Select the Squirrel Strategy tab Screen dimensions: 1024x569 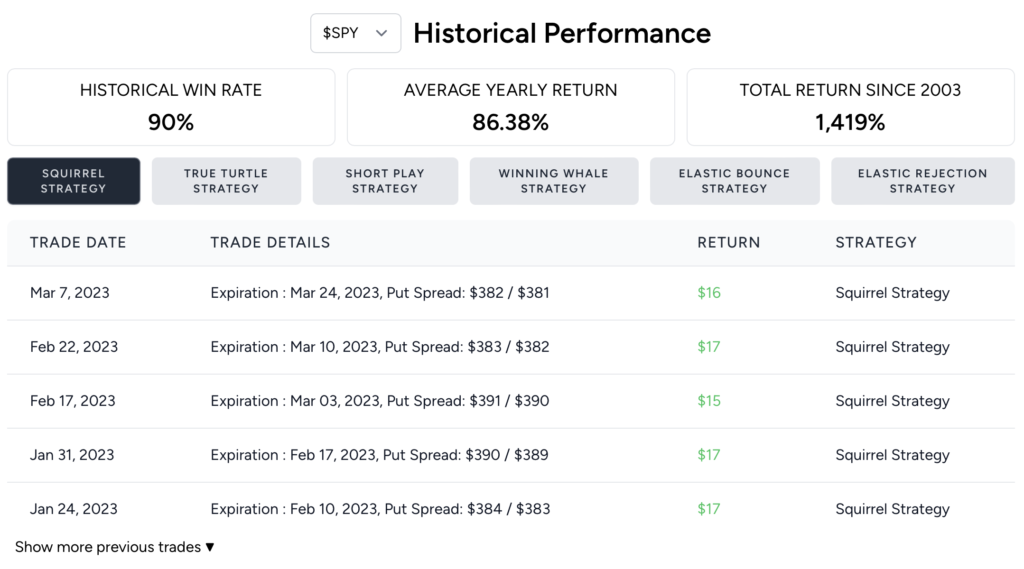pyautogui.click(x=74, y=181)
